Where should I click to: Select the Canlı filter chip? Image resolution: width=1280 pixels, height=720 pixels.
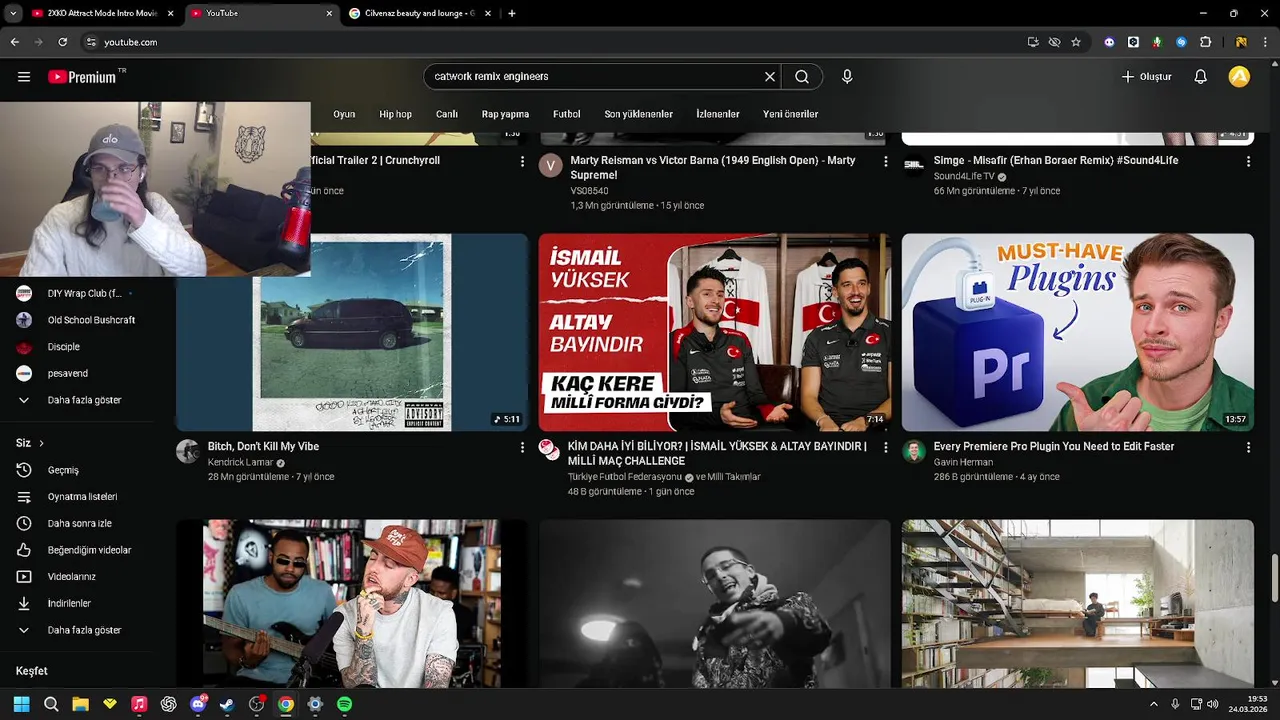447,114
